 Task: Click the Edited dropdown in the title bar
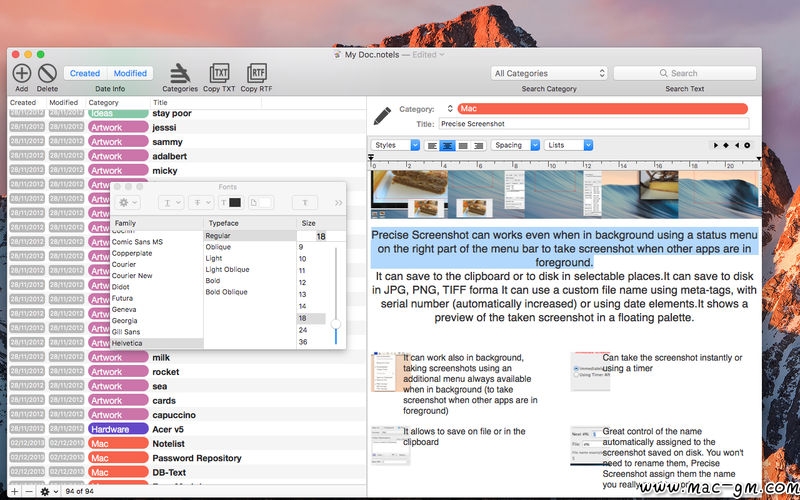428,55
